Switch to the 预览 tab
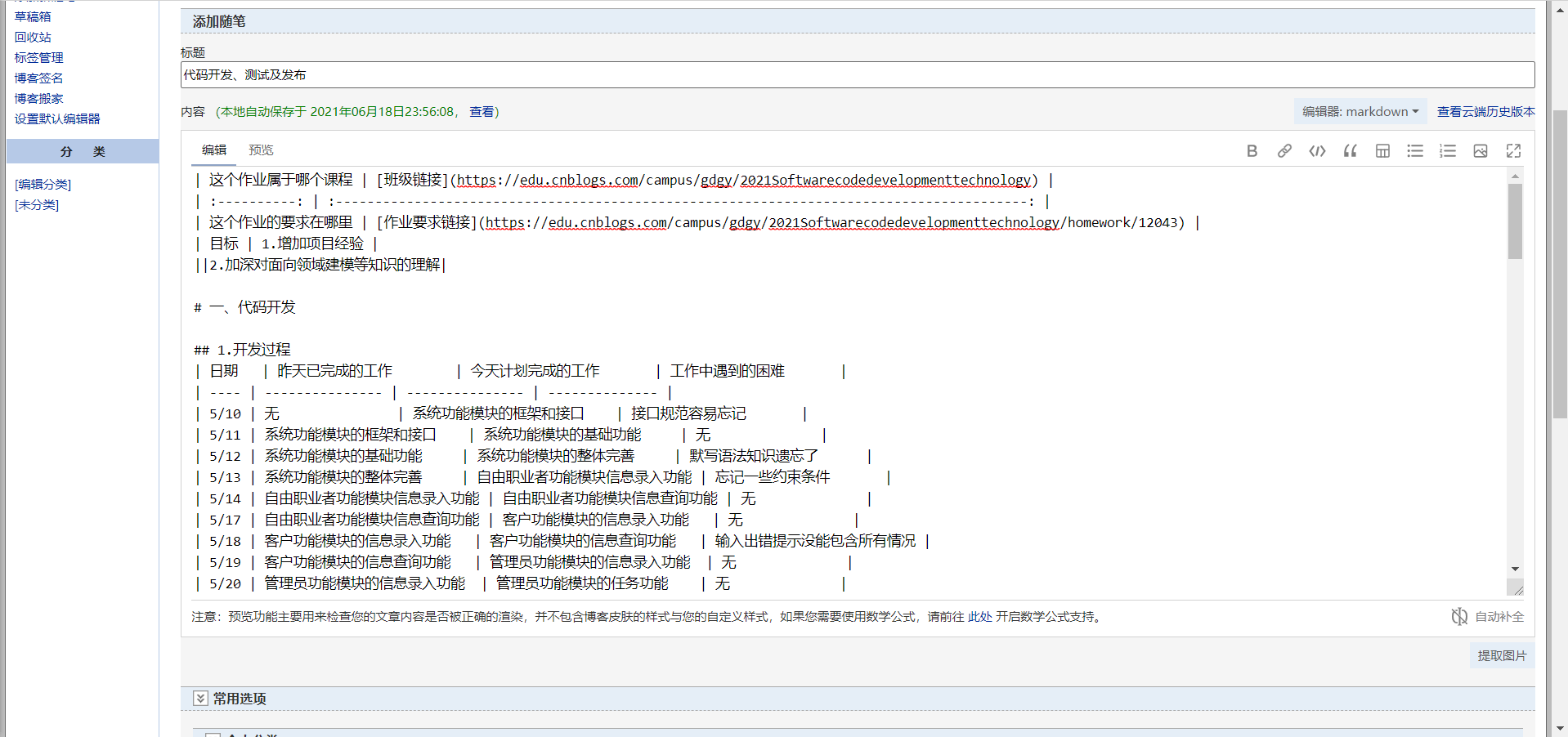 click(261, 150)
